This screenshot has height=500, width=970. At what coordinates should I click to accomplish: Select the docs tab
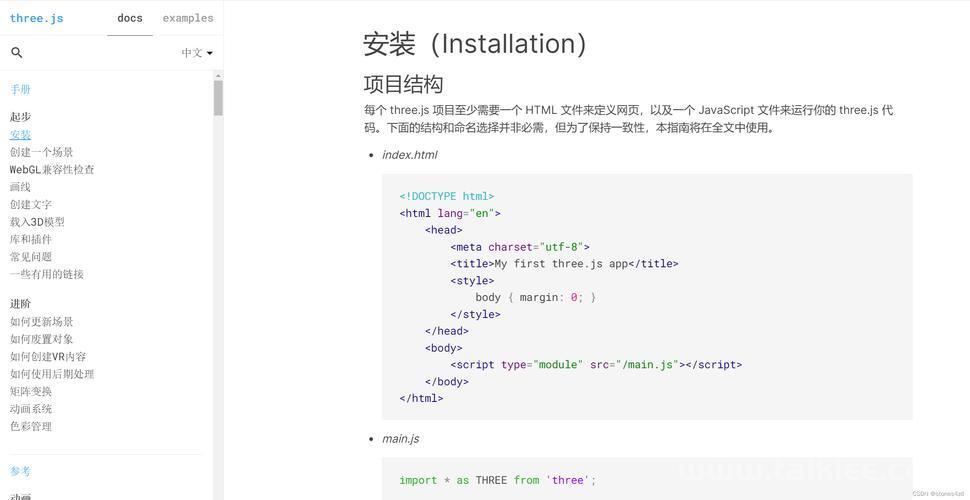(x=130, y=18)
